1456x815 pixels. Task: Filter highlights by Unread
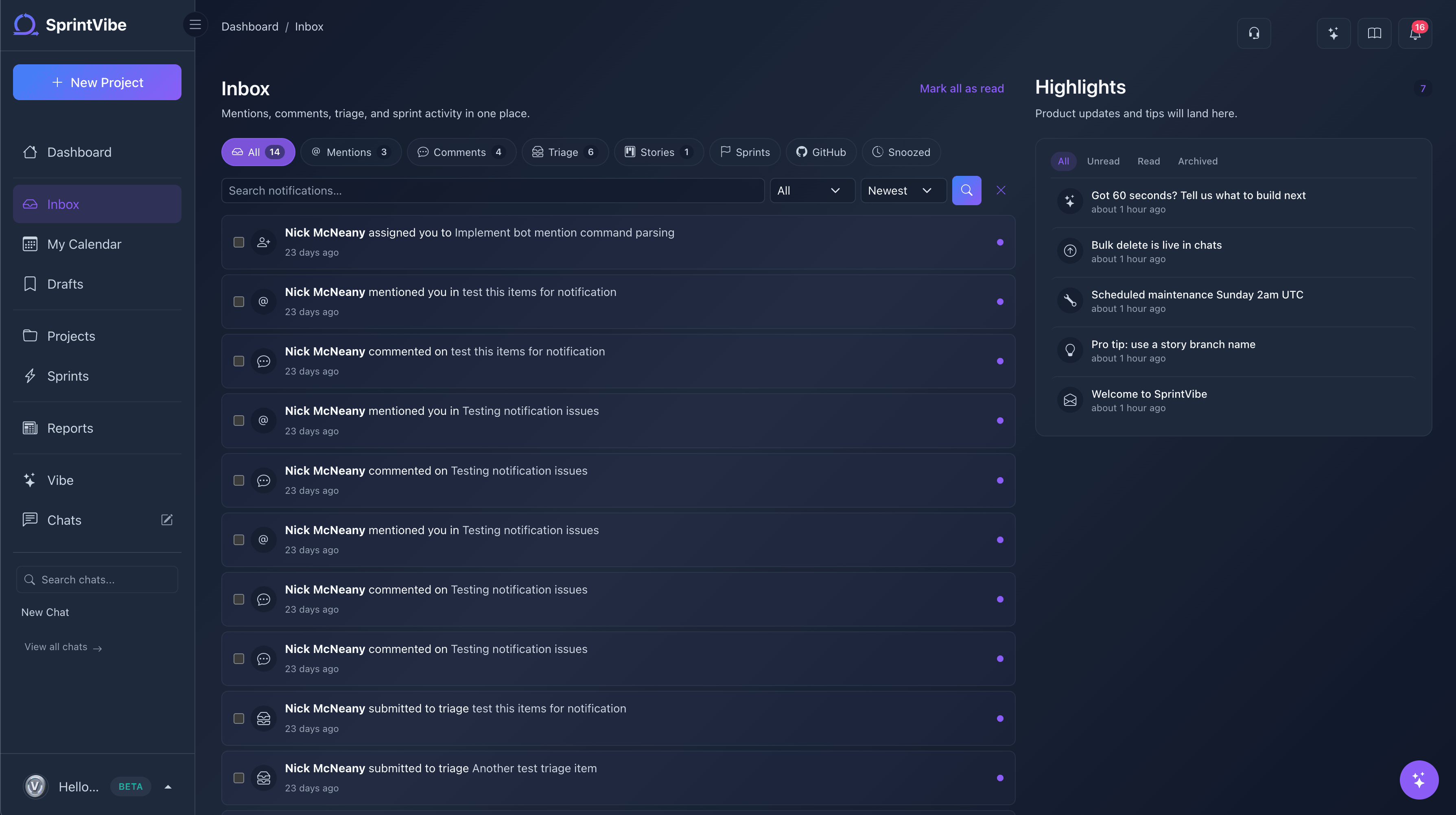tap(1103, 161)
